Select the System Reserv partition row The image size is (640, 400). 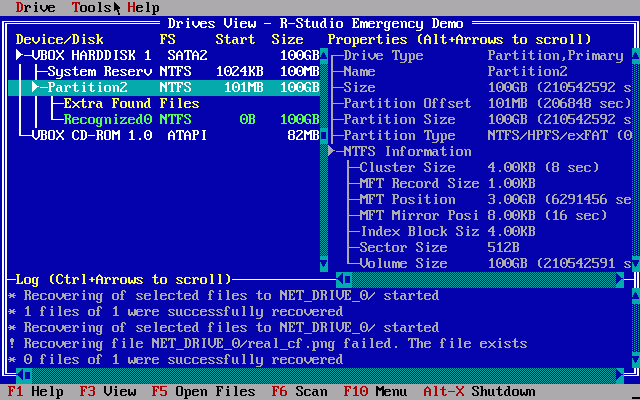coord(100,72)
